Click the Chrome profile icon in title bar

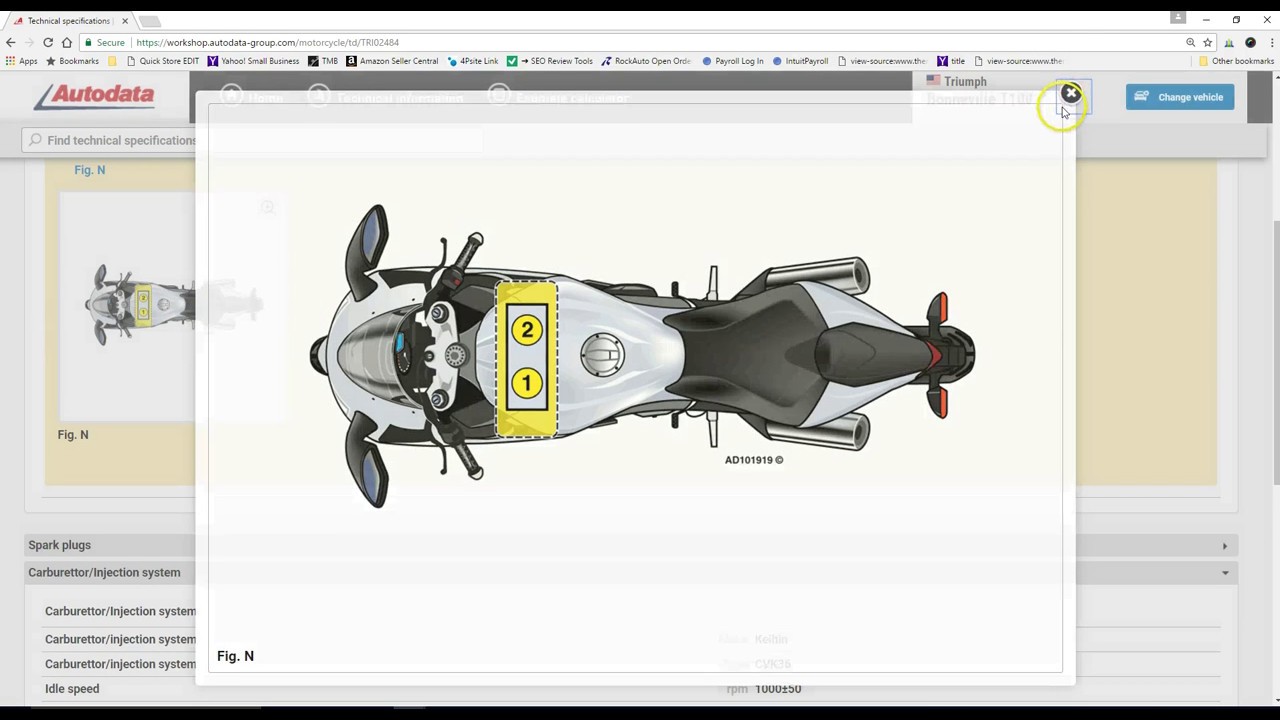pos(1178,18)
